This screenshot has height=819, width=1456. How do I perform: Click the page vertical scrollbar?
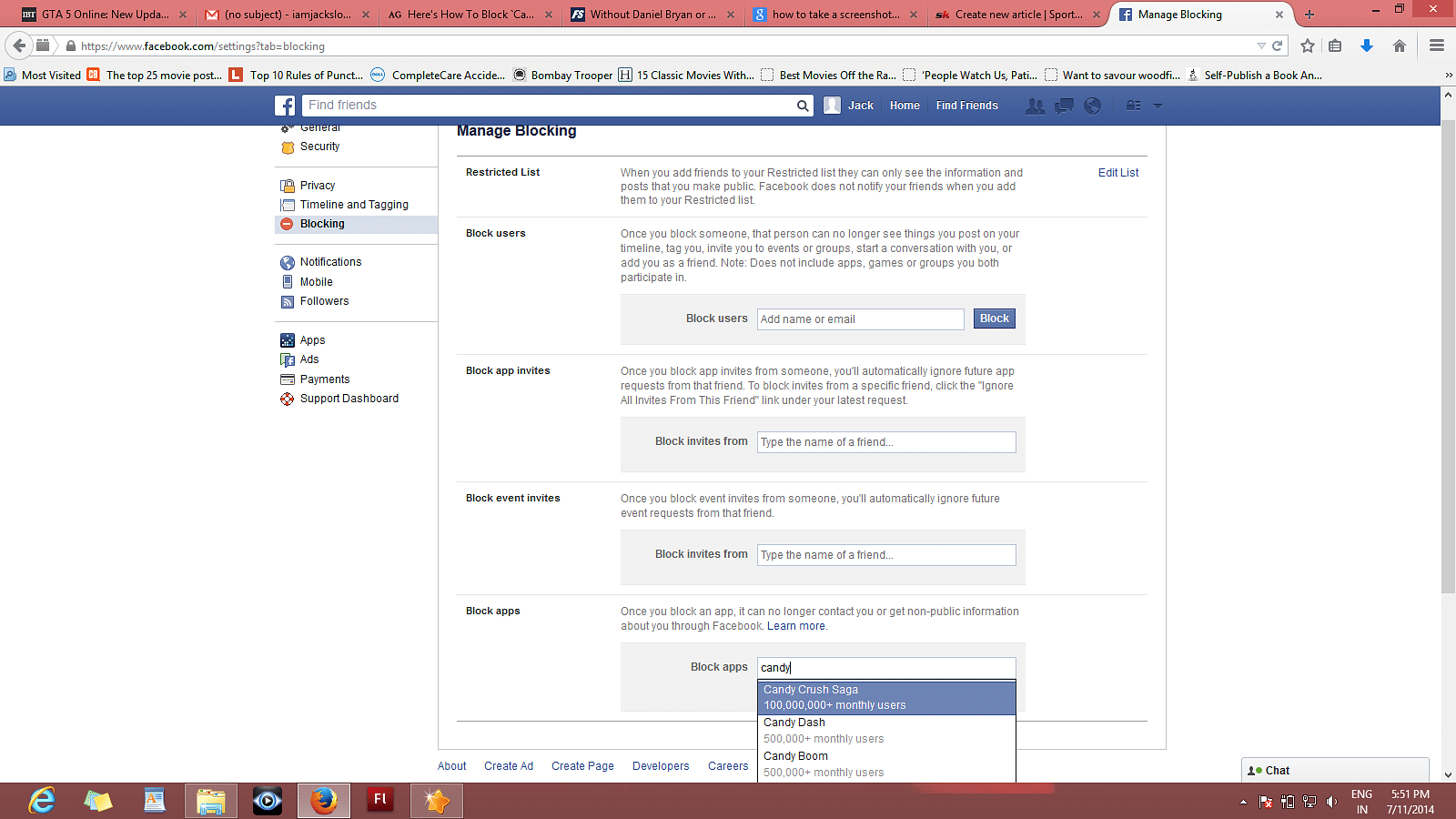point(1448,364)
